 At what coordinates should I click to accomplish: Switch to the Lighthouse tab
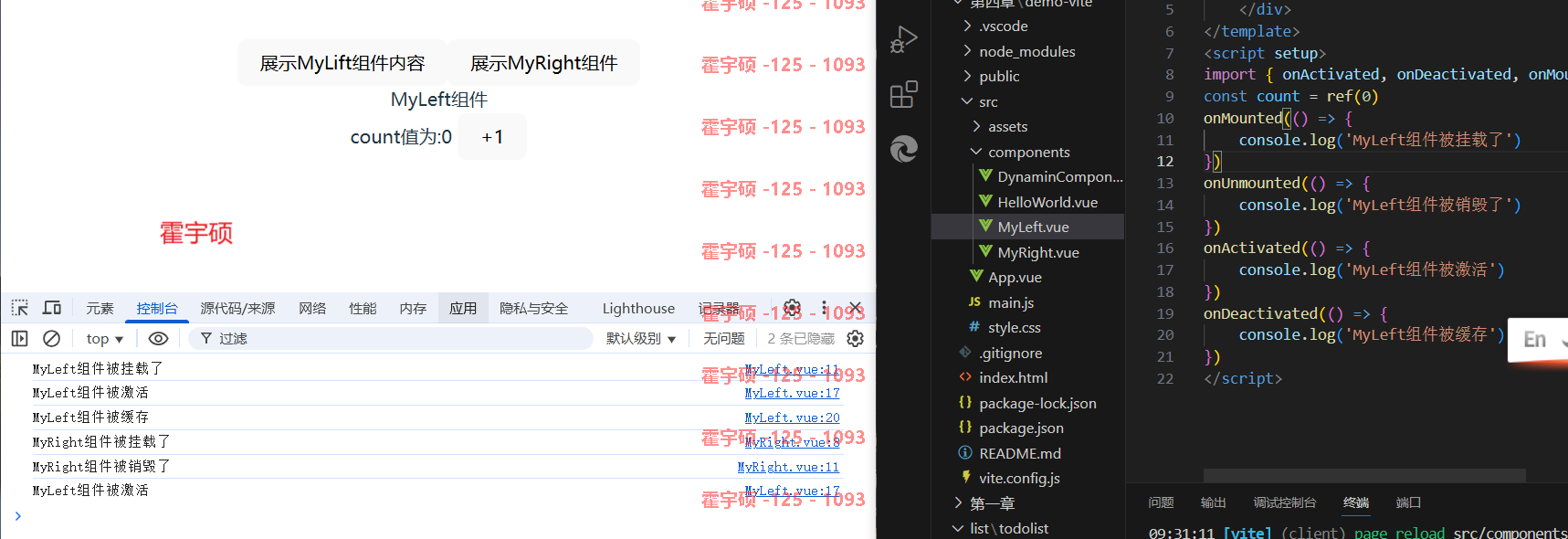coord(638,308)
